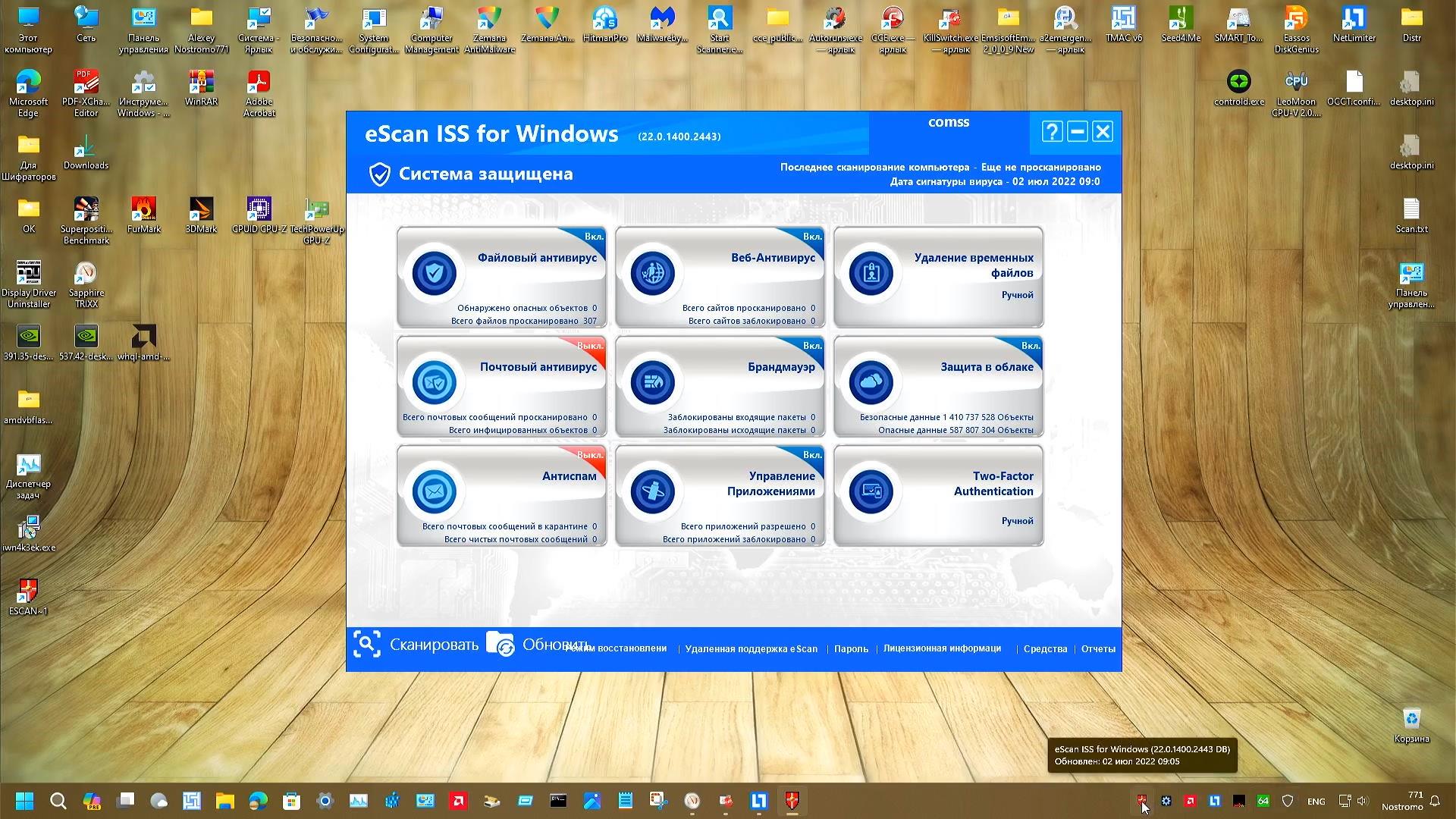Open the Отчеты reports menu item

point(1097,649)
